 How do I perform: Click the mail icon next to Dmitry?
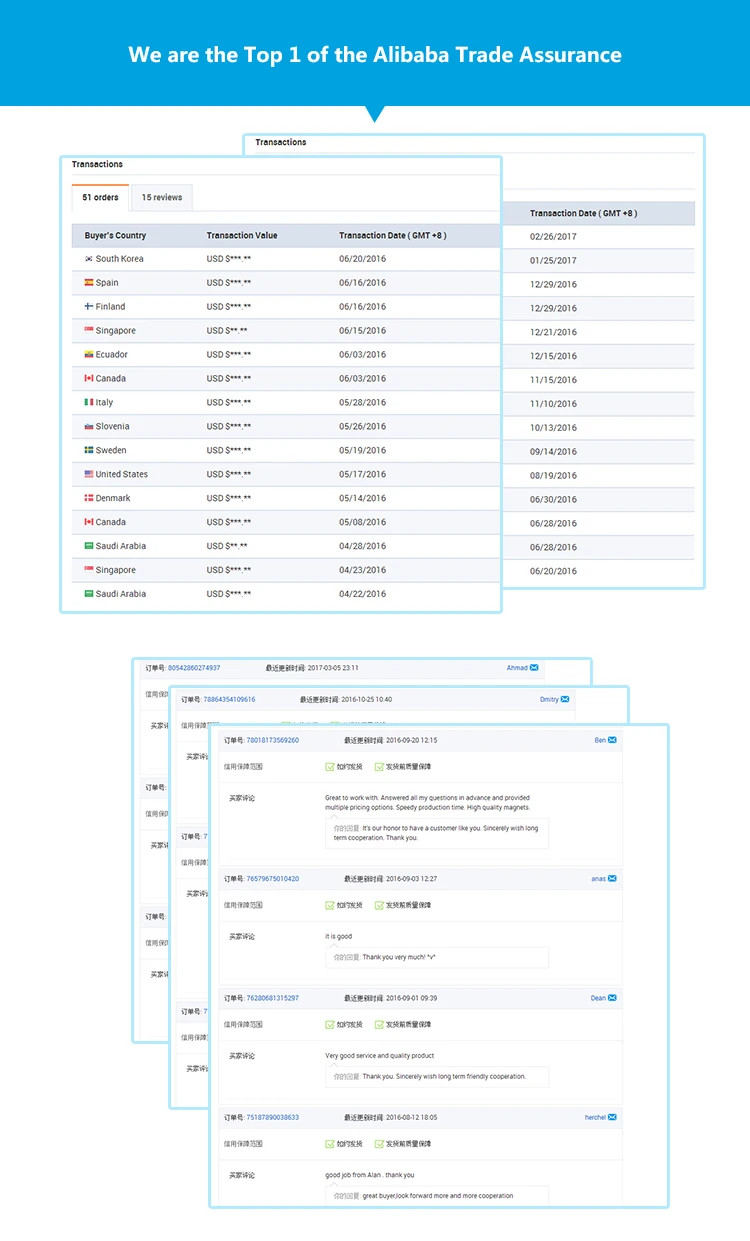point(565,699)
